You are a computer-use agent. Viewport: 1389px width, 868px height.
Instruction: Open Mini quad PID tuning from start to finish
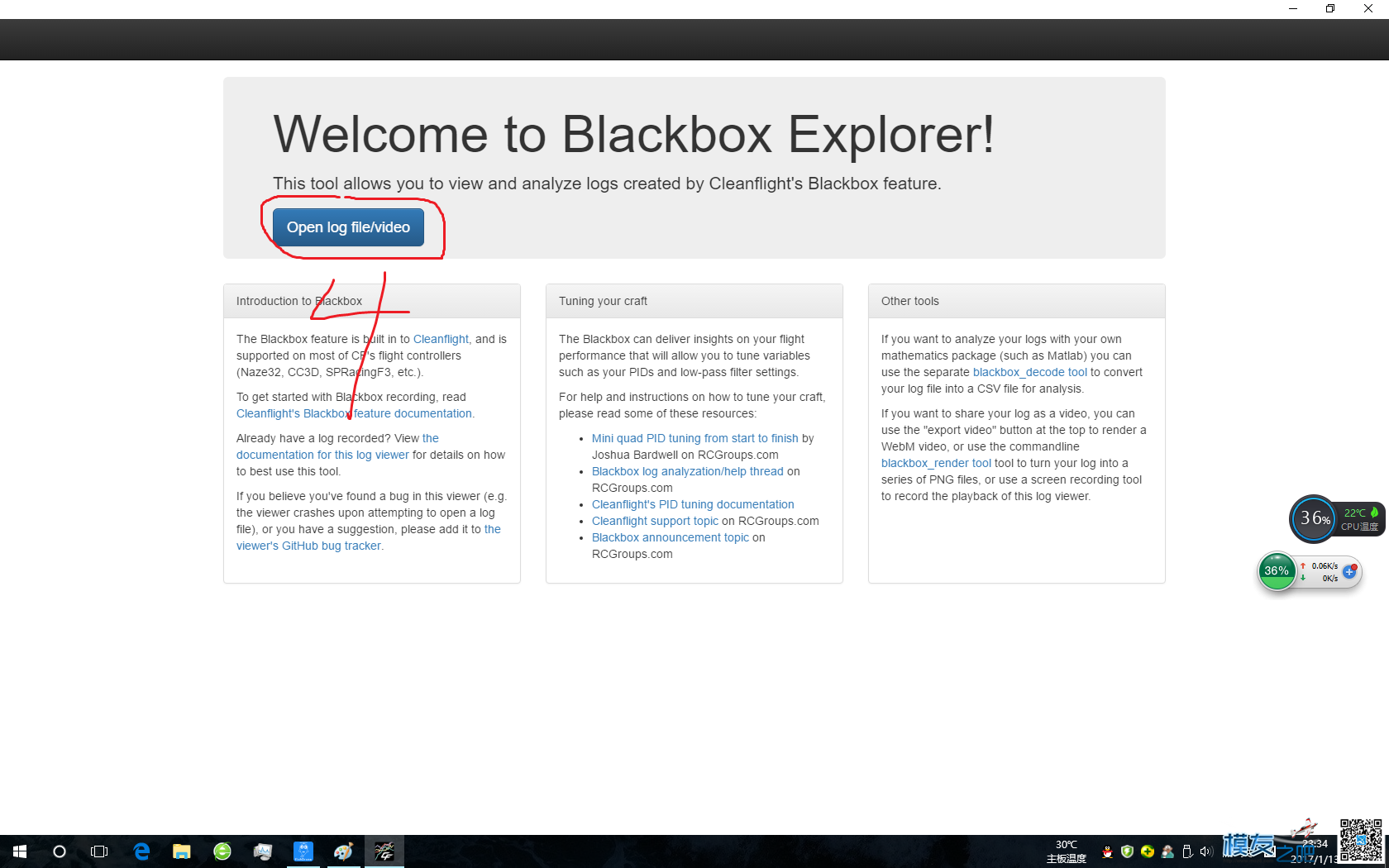pyautogui.click(x=695, y=438)
